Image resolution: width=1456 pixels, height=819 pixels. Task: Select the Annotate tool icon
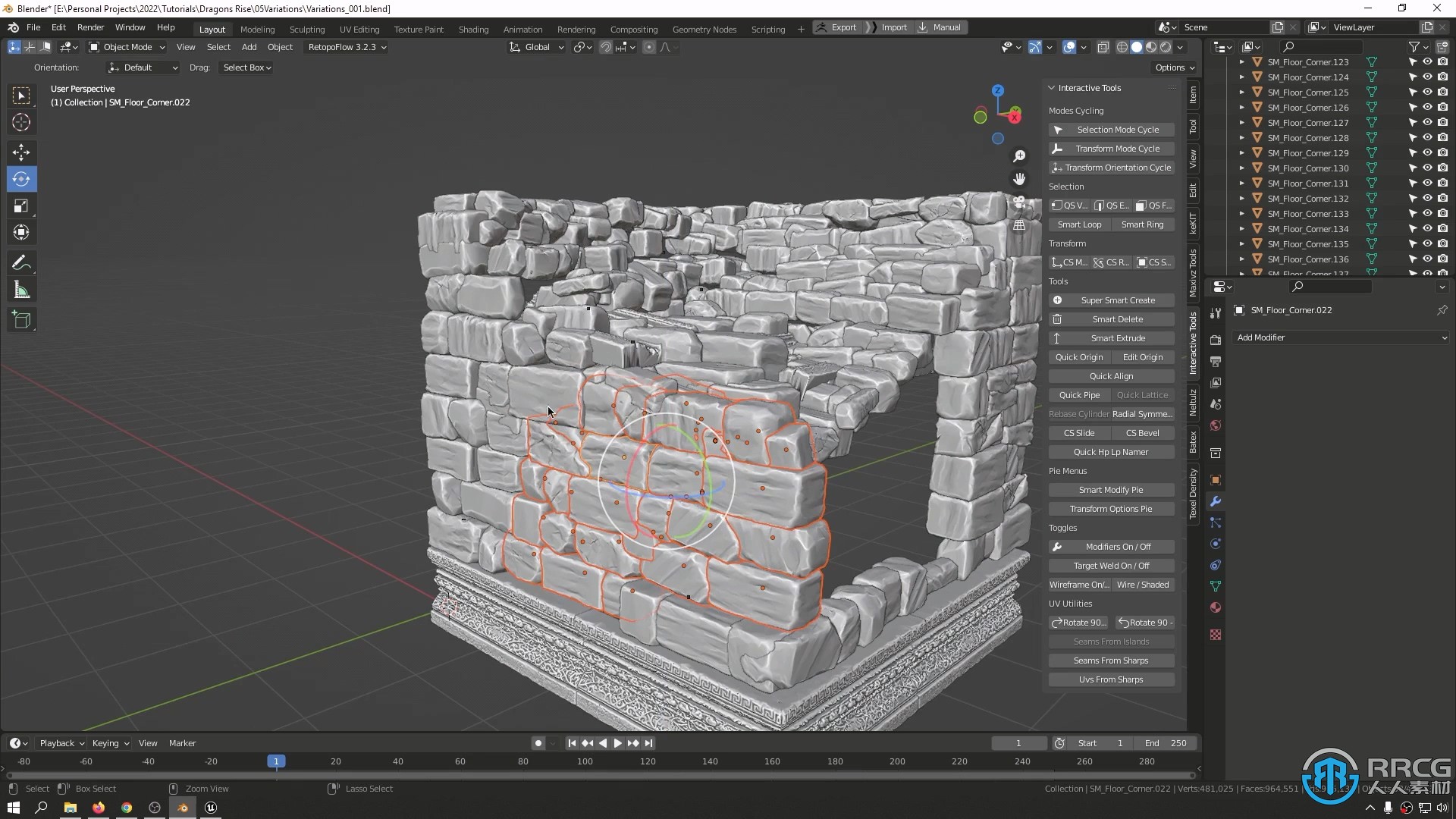click(x=22, y=262)
